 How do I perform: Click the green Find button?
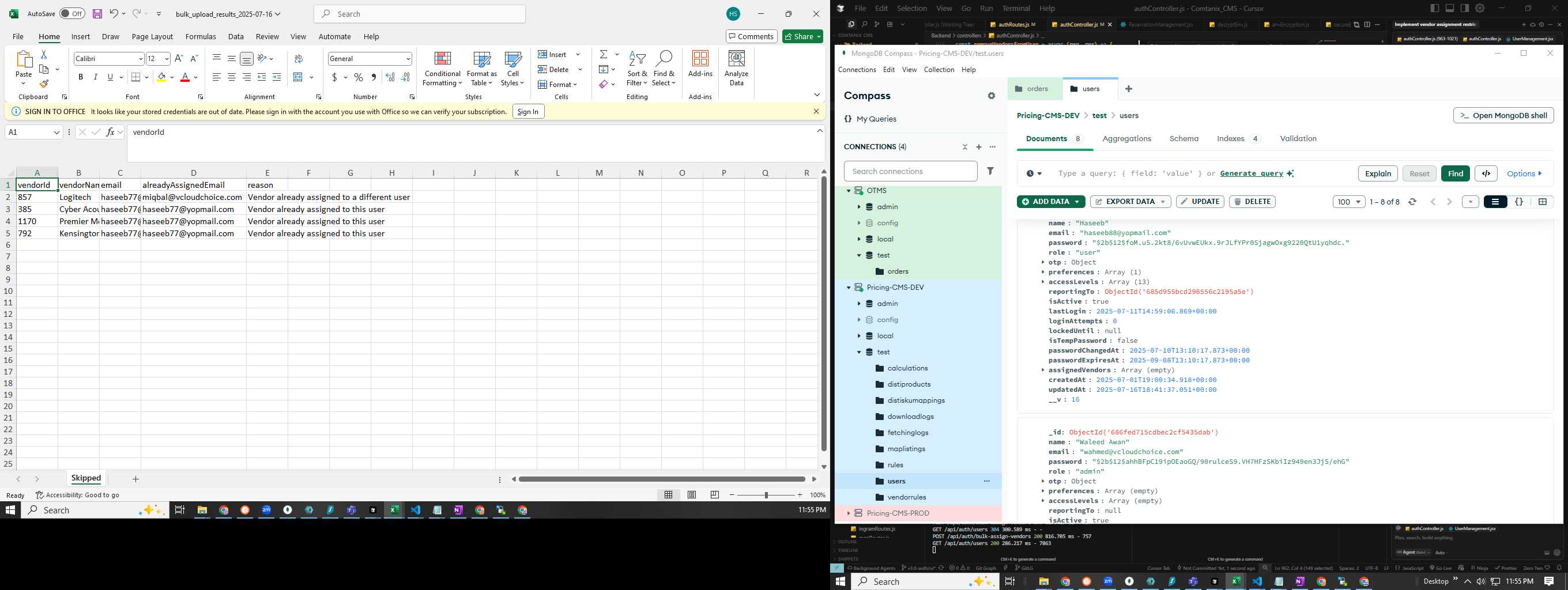click(1456, 173)
